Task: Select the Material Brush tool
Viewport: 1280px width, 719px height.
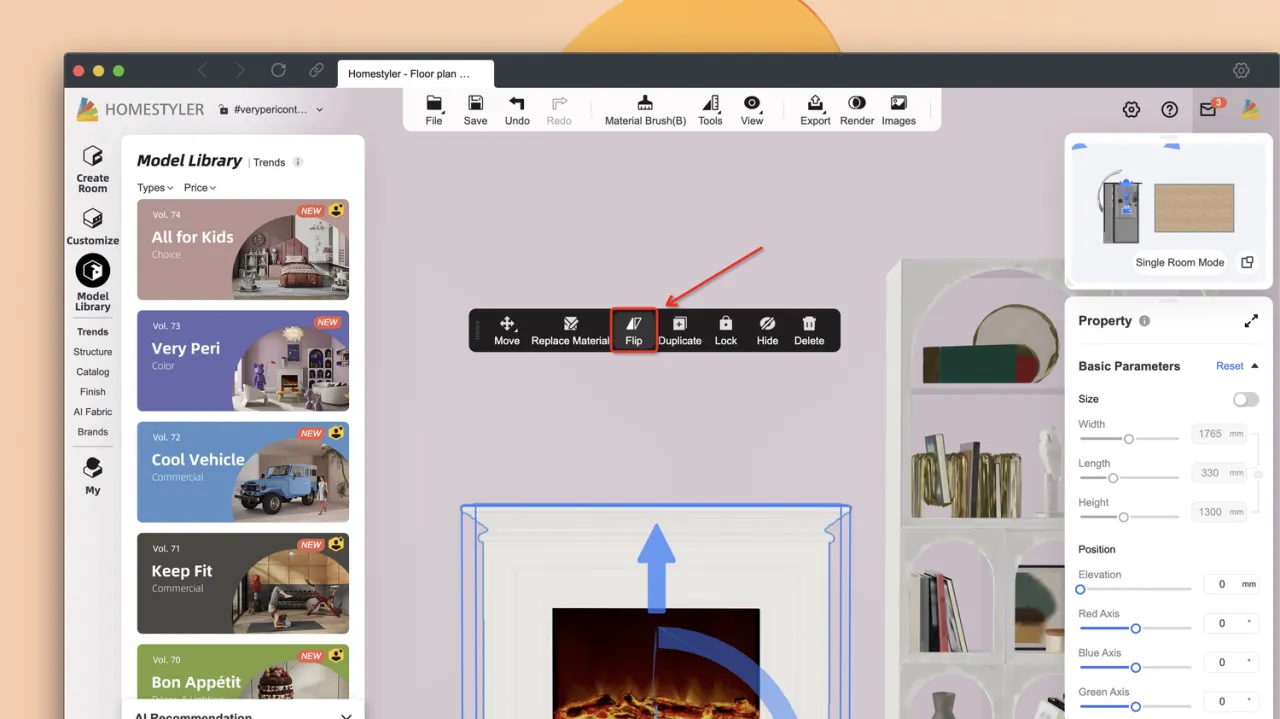Action: 645,110
